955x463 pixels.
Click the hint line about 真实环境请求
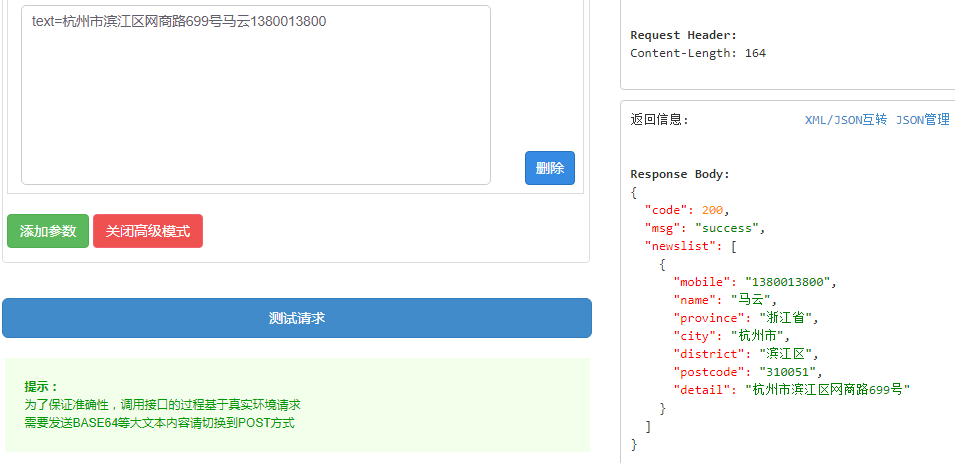click(163, 405)
